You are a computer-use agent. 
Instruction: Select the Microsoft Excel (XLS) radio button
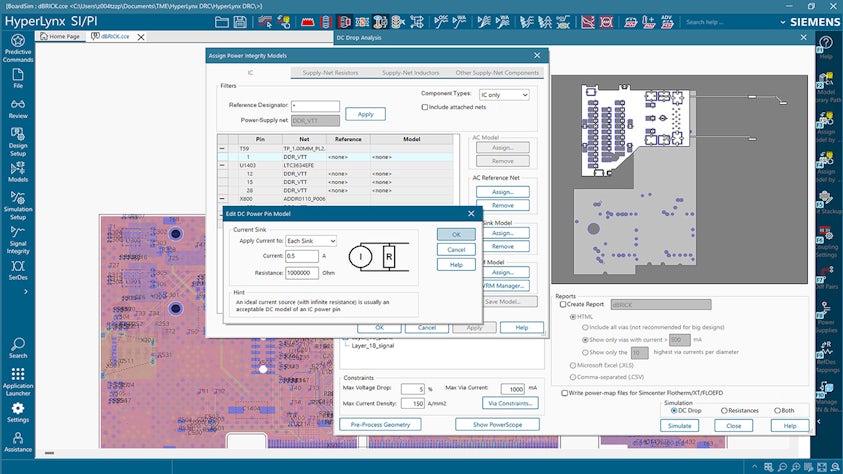(573, 365)
